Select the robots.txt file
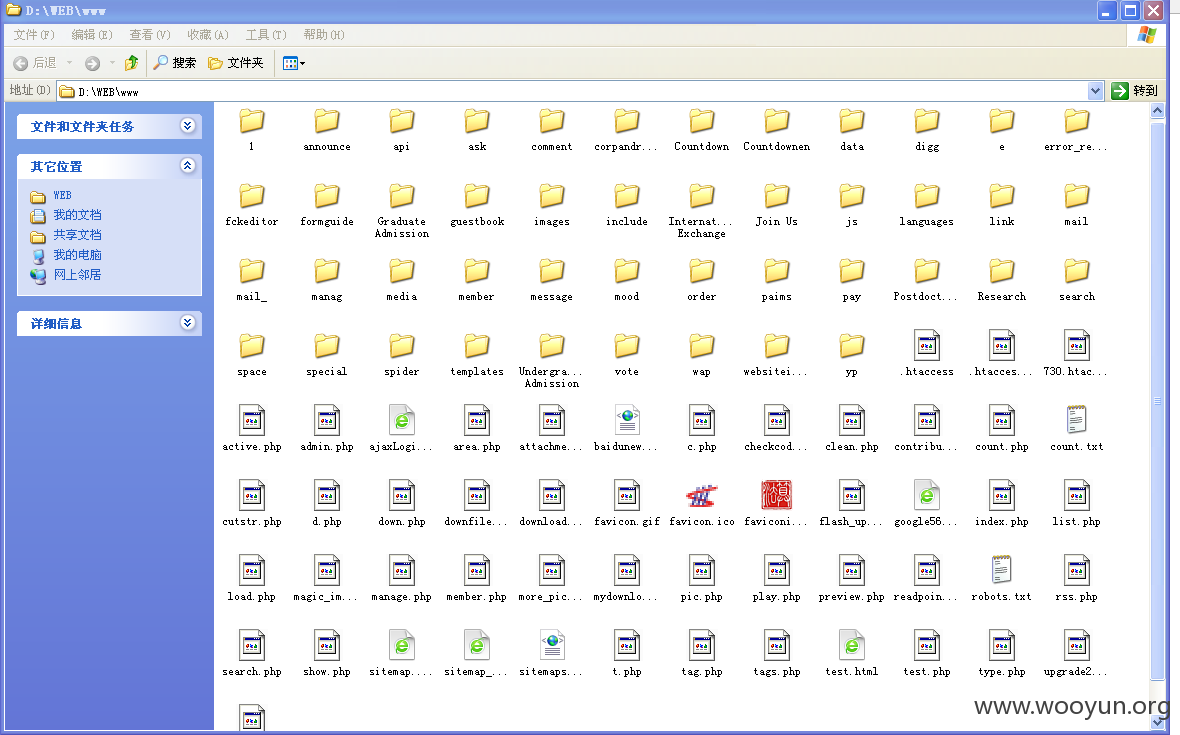The height and width of the screenshot is (735, 1180). pyautogui.click(x=1002, y=579)
